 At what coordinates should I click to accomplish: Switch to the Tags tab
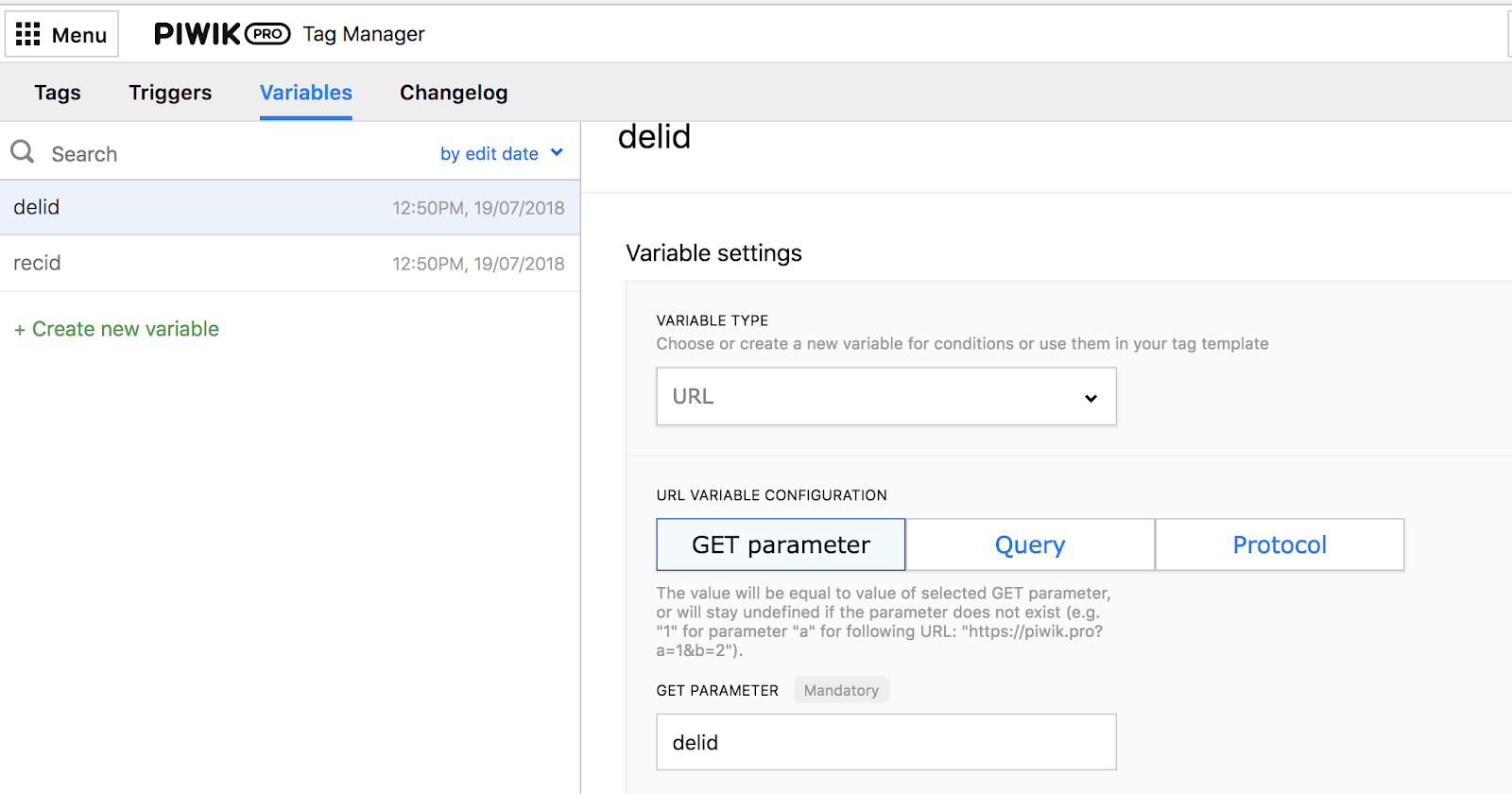click(x=58, y=93)
